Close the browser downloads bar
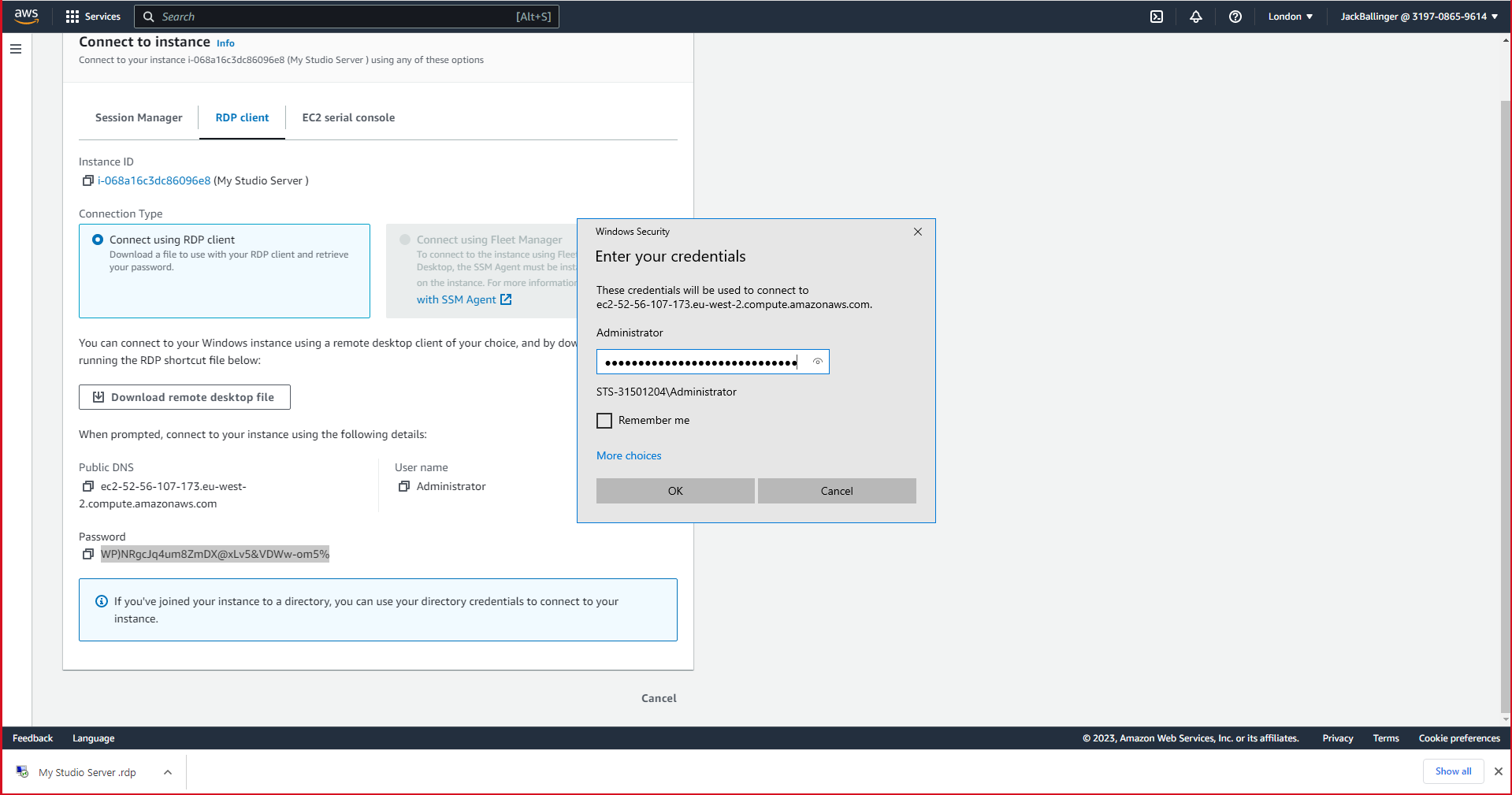Screen dimensions: 1512x795 coord(1498,771)
